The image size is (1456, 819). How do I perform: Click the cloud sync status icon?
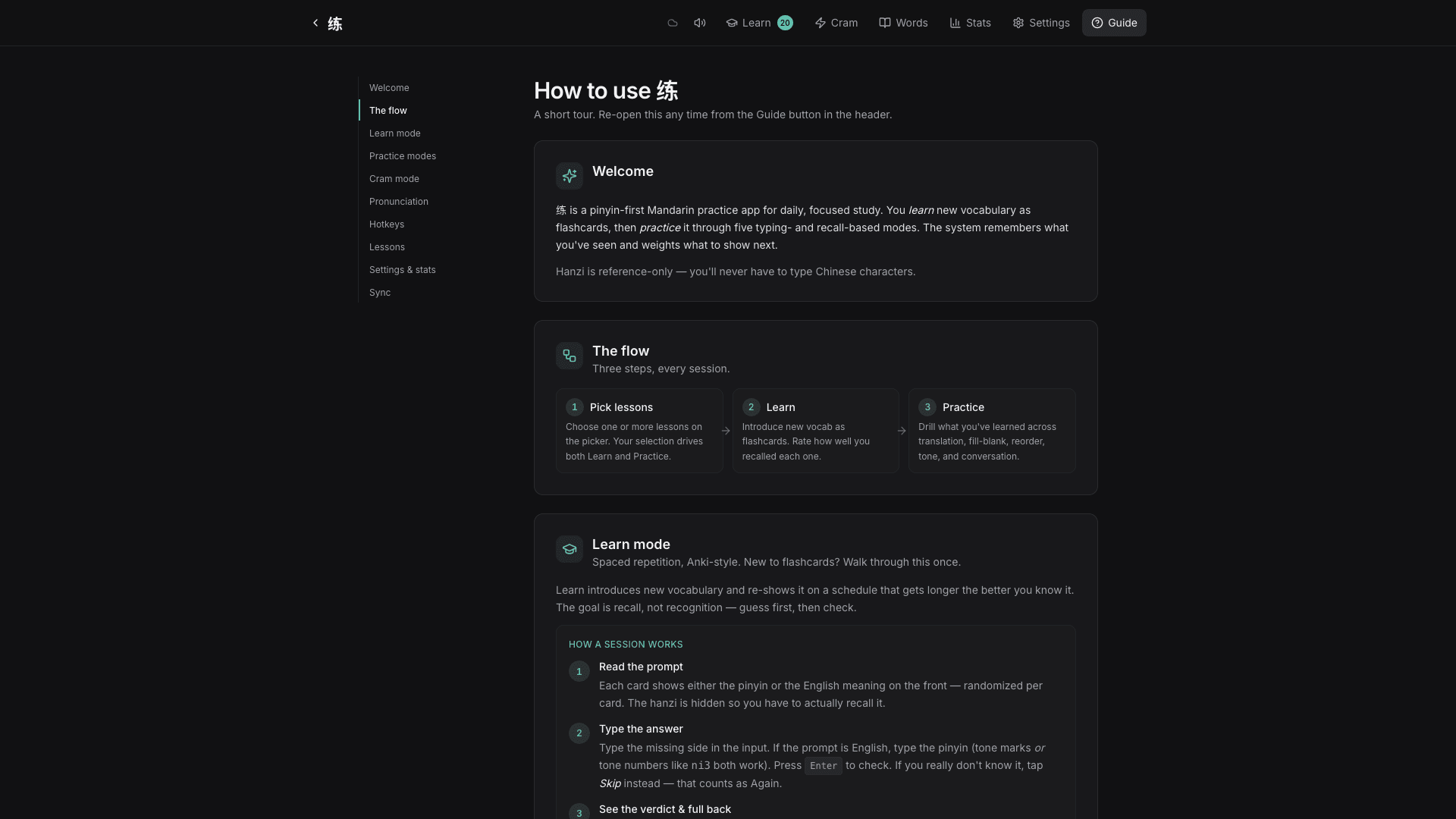(x=673, y=23)
